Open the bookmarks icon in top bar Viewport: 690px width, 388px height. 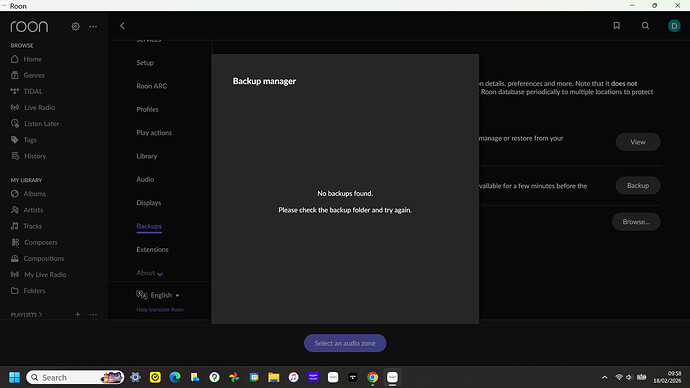pyautogui.click(x=617, y=26)
